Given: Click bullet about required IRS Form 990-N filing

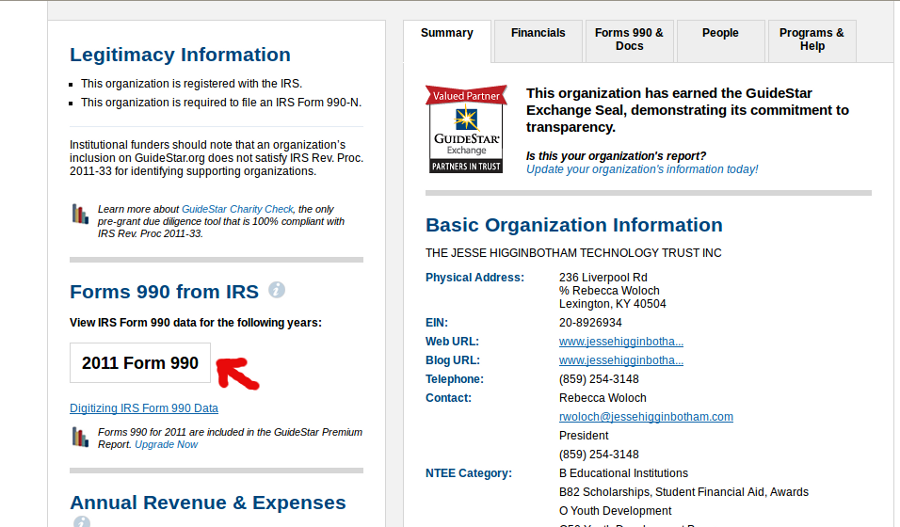Looking at the screenshot, I should tap(221, 103).
